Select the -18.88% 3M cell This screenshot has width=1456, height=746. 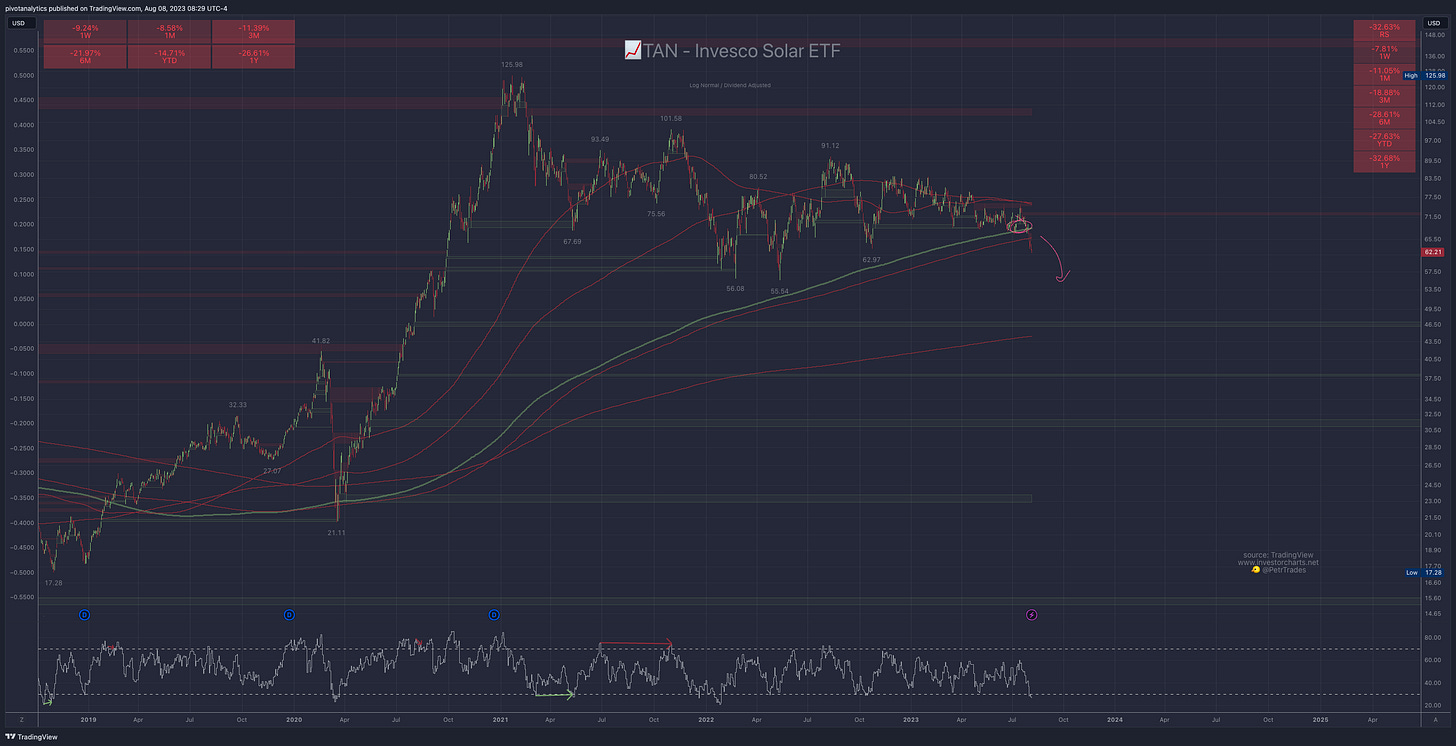coord(1385,95)
